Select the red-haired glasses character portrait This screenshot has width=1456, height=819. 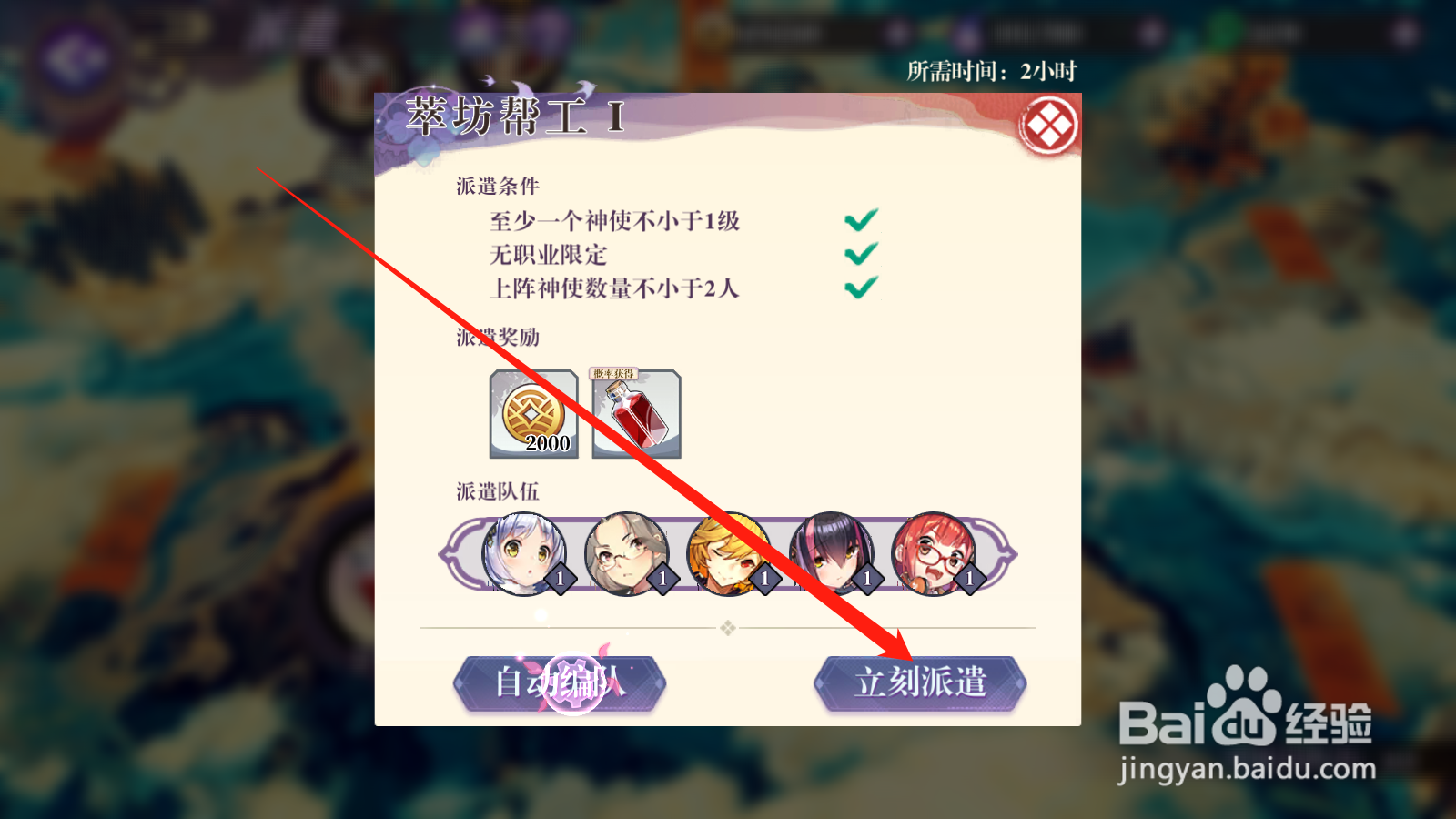pos(934,553)
